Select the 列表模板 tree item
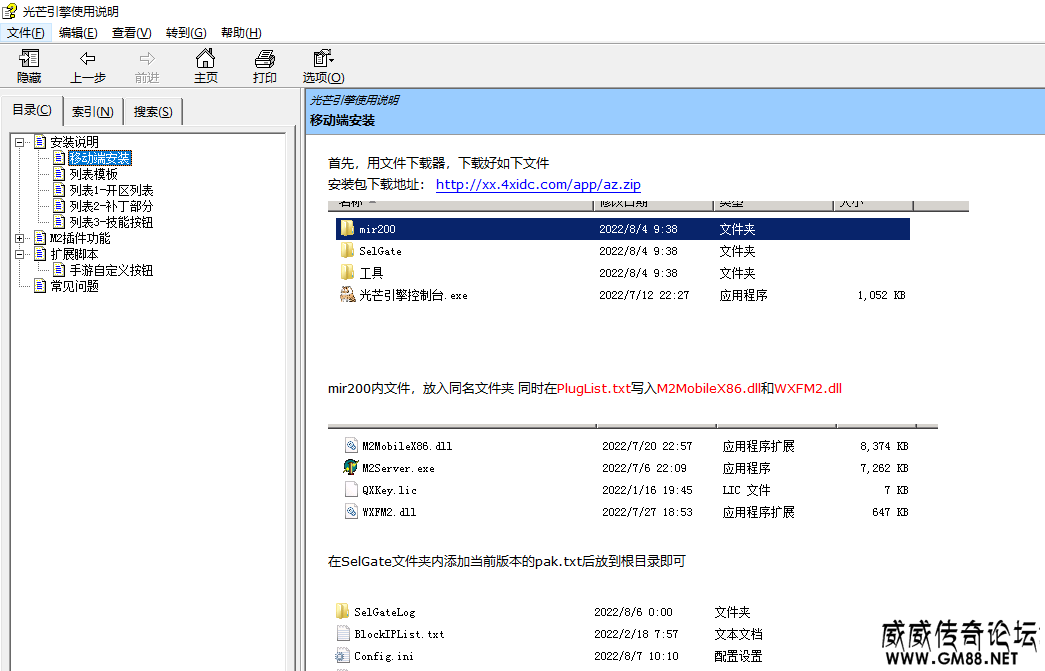Viewport: 1045px width, 671px height. point(93,174)
